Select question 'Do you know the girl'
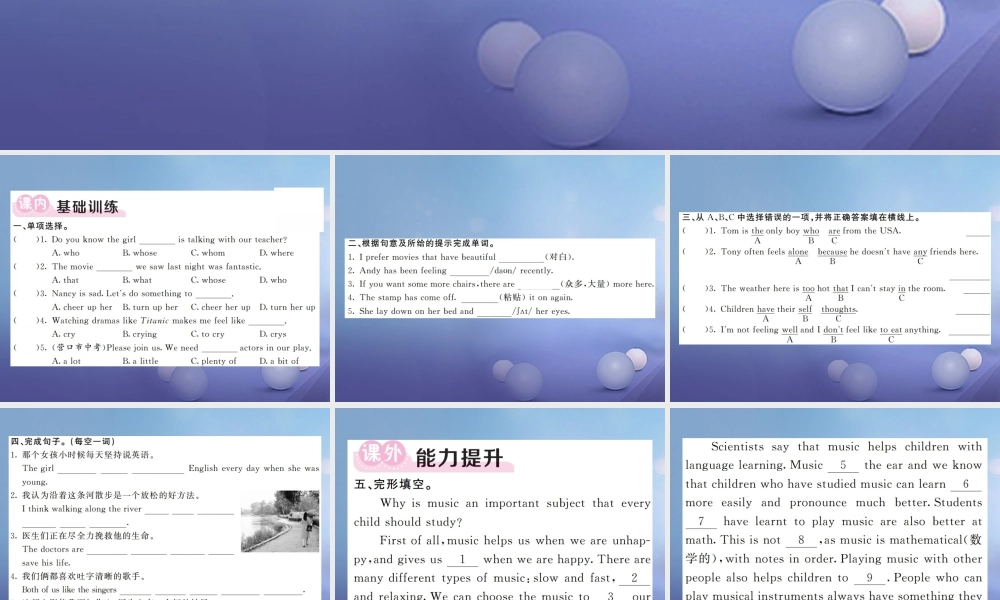The height and width of the screenshot is (600, 1000). coord(169,240)
